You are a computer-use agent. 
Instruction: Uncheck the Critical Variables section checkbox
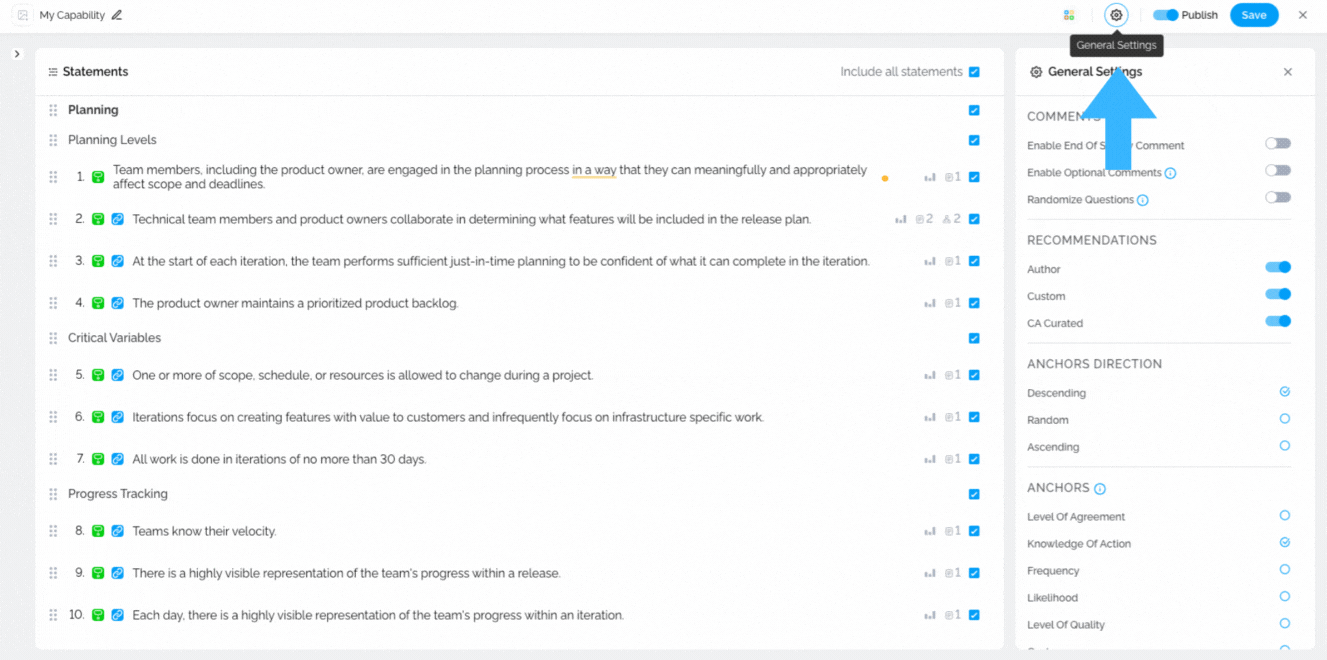[x=974, y=338]
